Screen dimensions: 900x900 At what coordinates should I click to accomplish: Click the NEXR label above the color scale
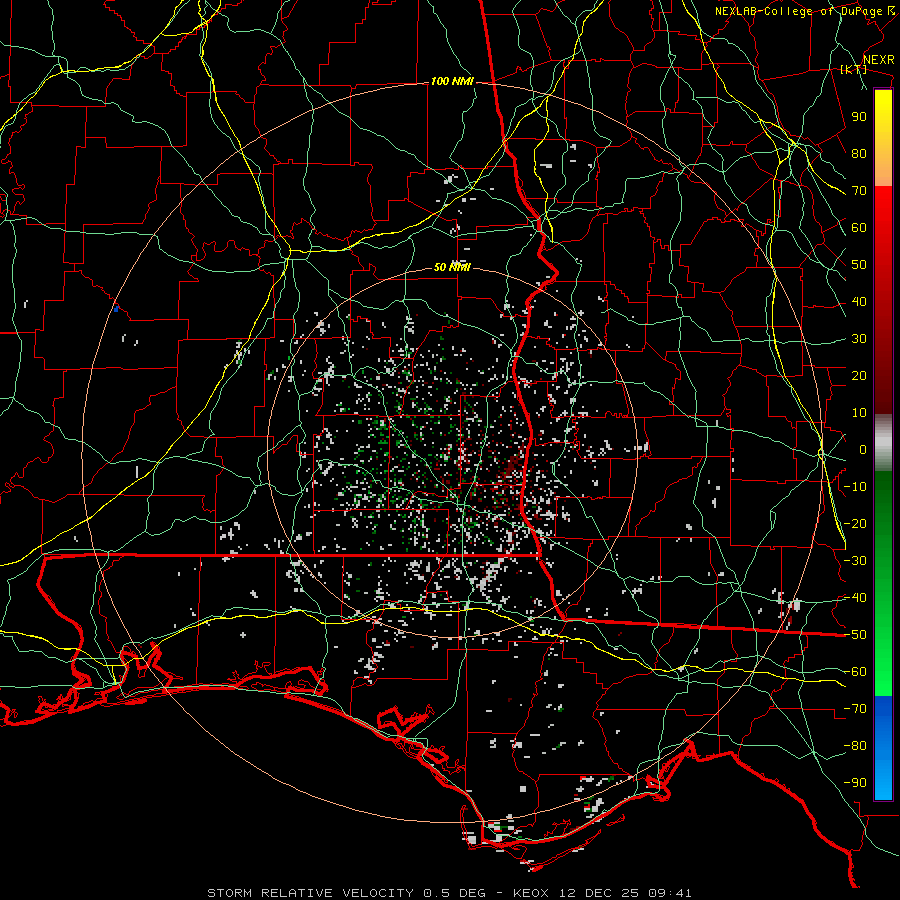(879, 60)
